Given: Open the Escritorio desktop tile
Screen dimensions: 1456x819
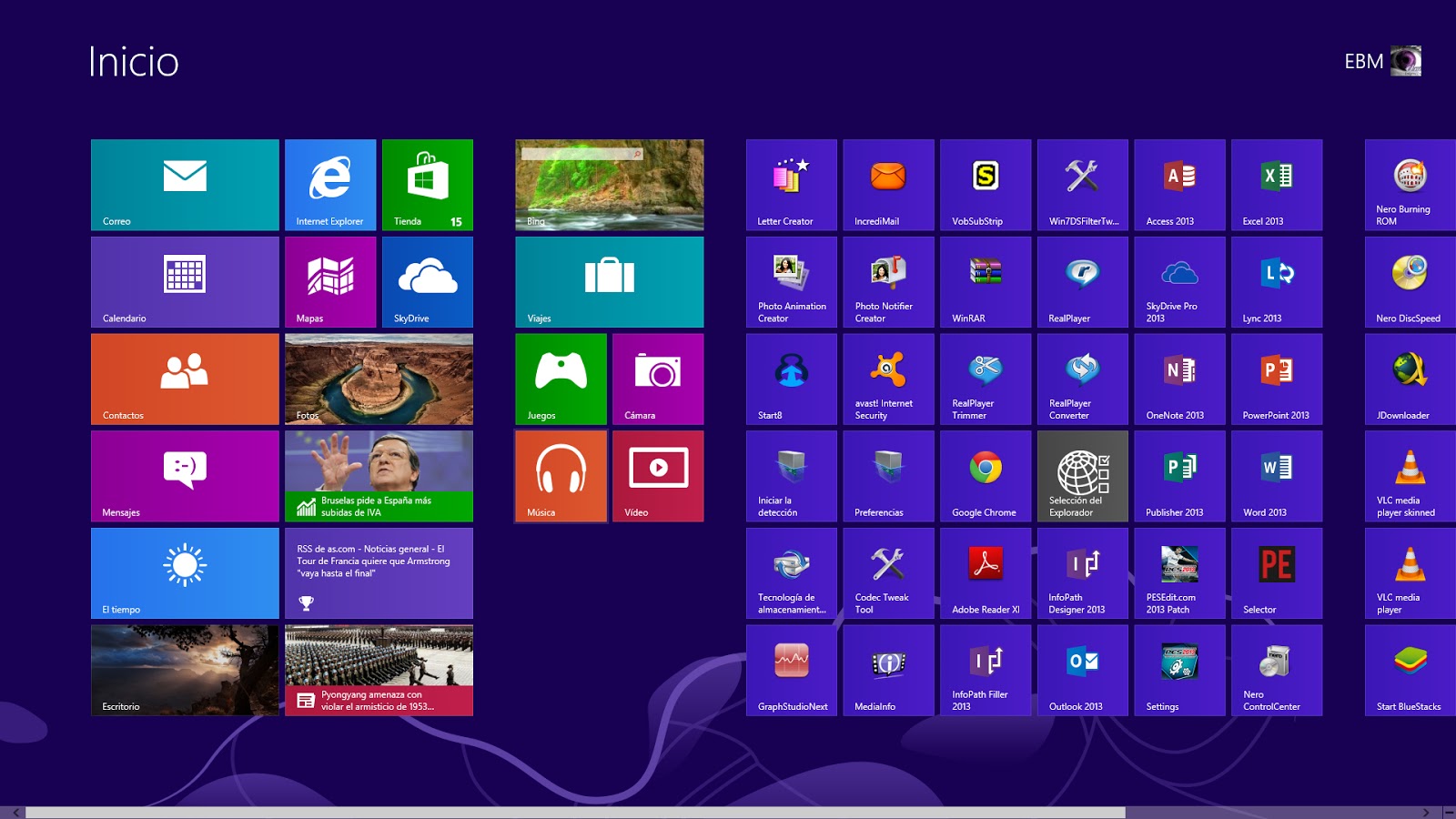Looking at the screenshot, I should pos(185,670).
